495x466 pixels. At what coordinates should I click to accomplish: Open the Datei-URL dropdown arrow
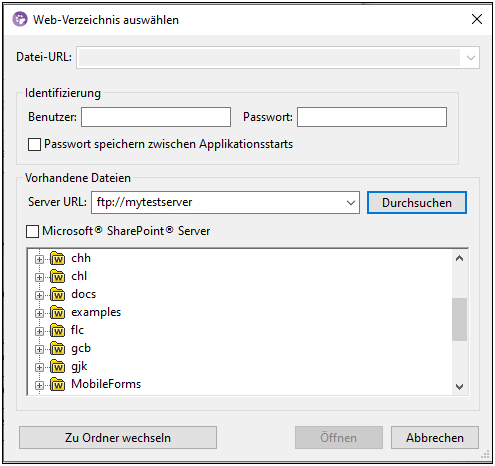(x=471, y=58)
